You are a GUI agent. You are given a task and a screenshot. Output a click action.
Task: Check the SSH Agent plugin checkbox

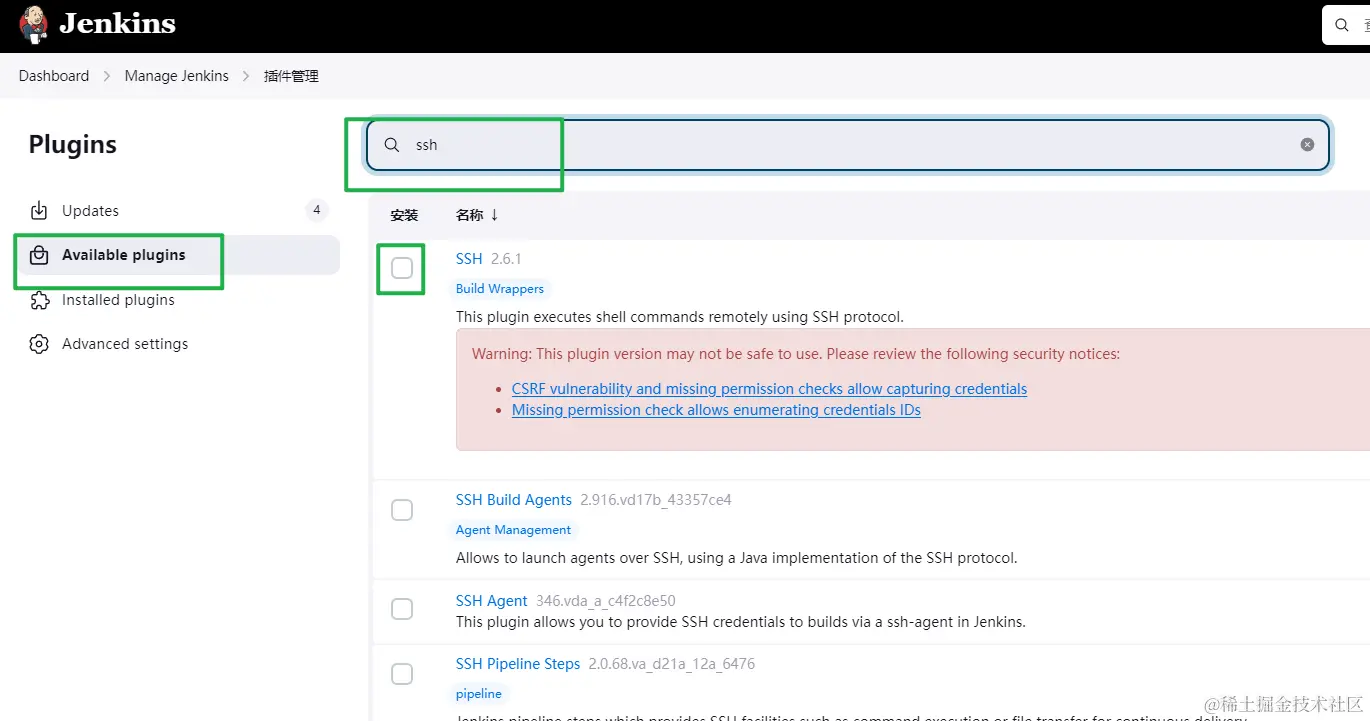point(402,609)
